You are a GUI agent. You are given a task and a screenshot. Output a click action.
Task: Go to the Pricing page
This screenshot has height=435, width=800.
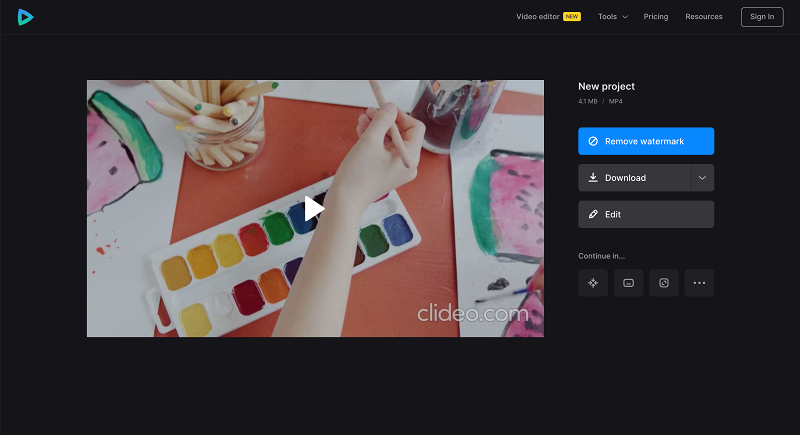click(x=656, y=17)
